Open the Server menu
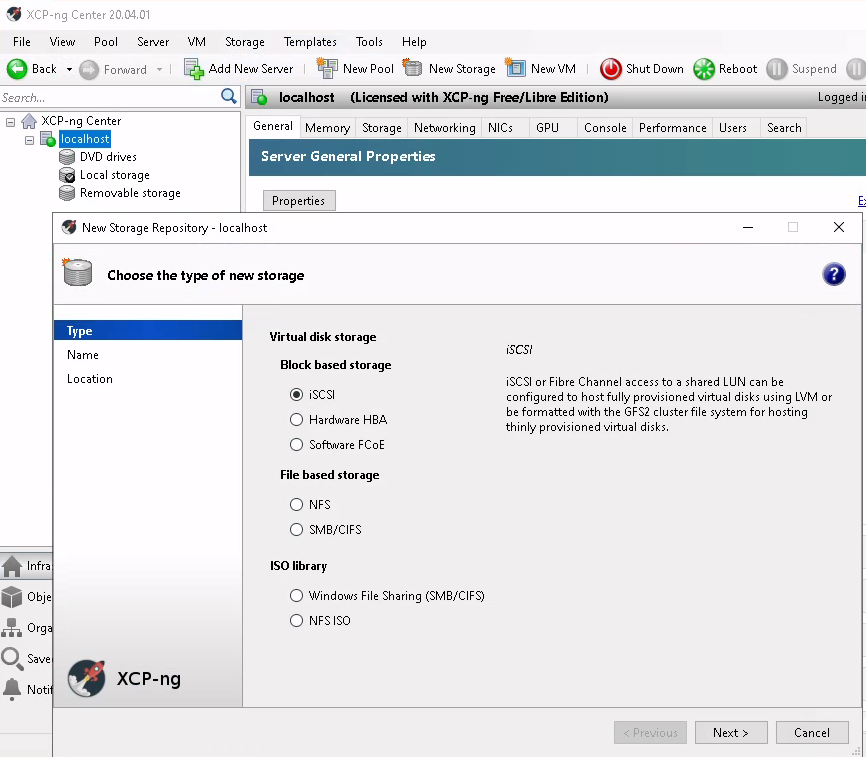Image resolution: width=866 pixels, height=757 pixels. click(x=153, y=42)
